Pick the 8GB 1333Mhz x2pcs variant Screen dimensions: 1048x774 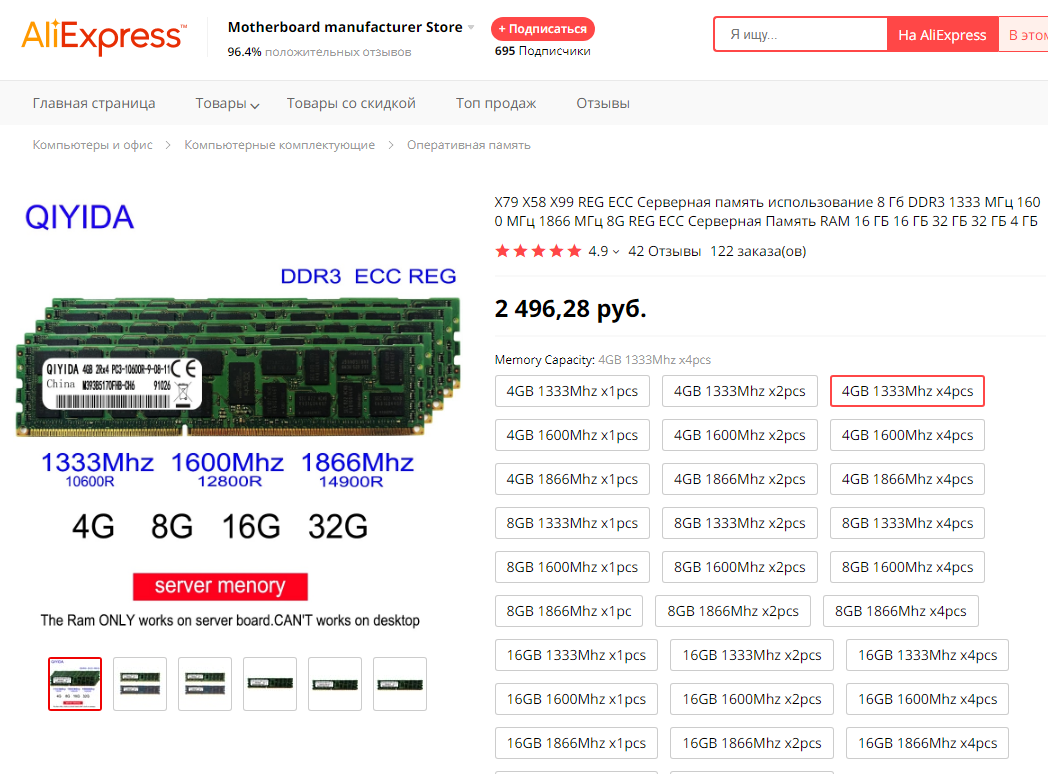[x=740, y=523]
